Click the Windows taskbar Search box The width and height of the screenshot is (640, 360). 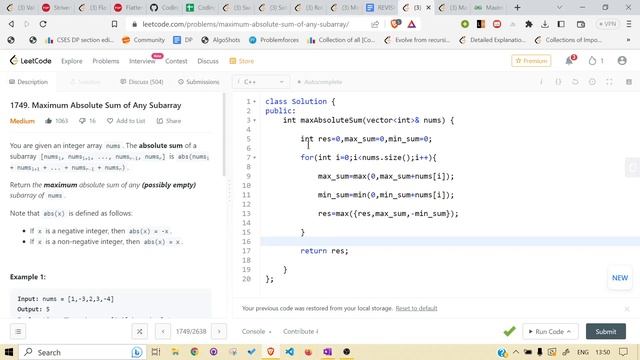click(82, 352)
